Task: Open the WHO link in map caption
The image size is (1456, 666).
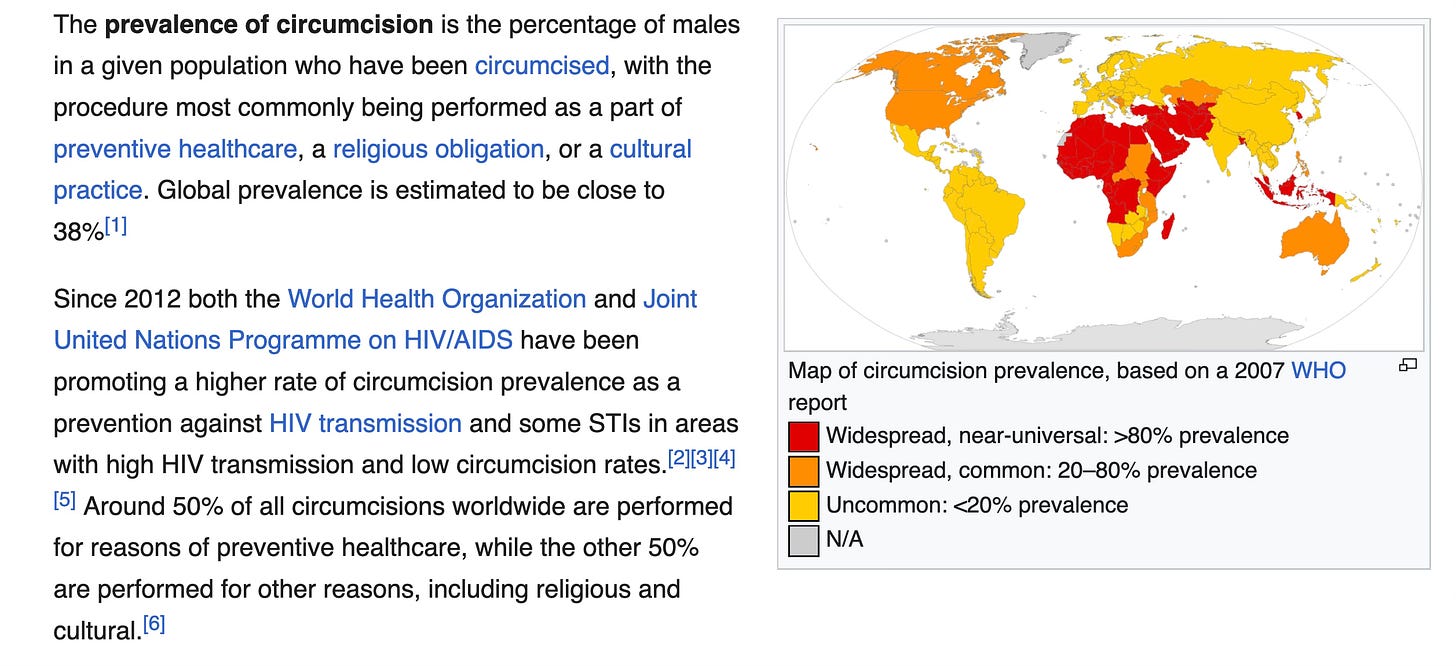Action: pyautogui.click(x=1318, y=370)
